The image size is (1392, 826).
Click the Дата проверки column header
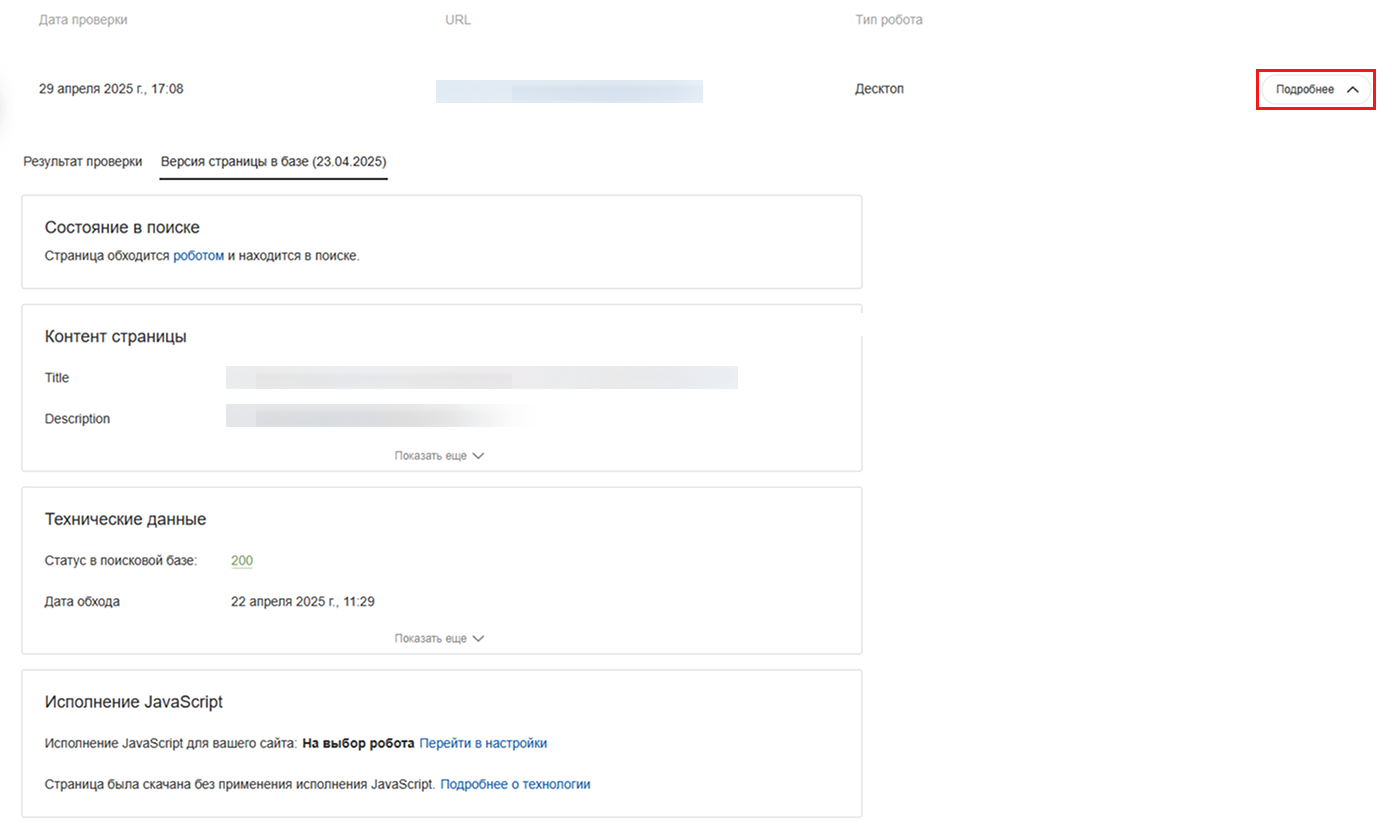pyautogui.click(x=83, y=20)
